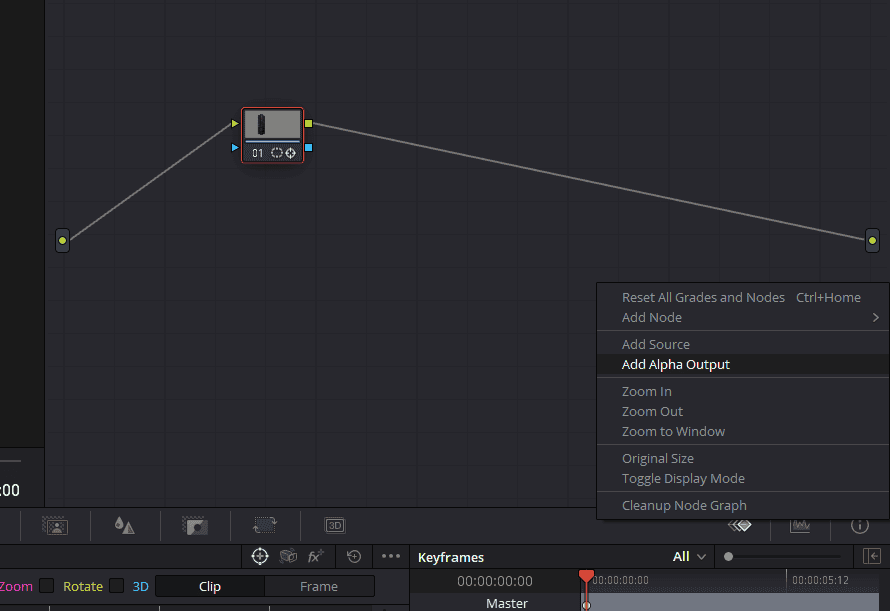Select the Frame tracking mode button
The width and height of the screenshot is (890, 611).
point(319,586)
